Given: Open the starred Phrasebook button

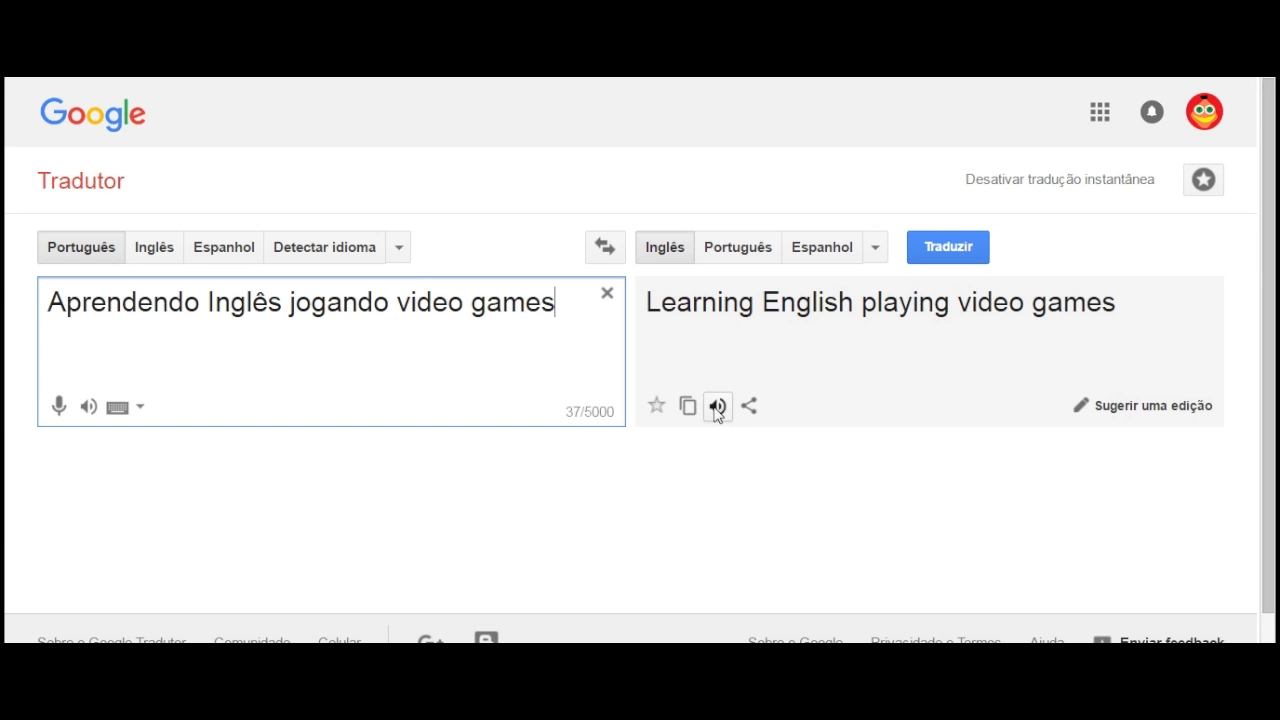Looking at the screenshot, I should [1203, 180].
